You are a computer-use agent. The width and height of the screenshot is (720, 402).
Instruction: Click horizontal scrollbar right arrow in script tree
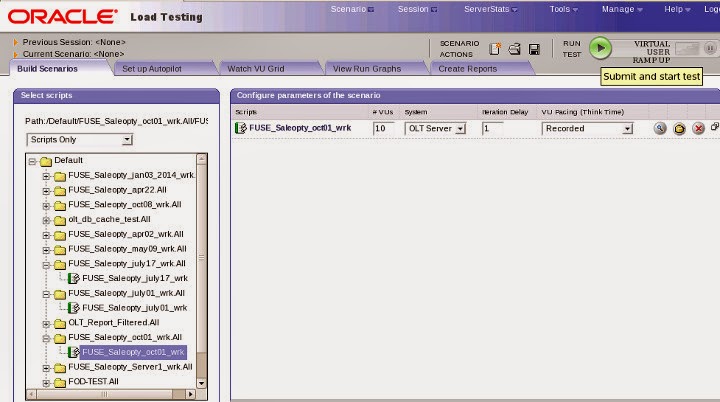[x=190, y=394]
